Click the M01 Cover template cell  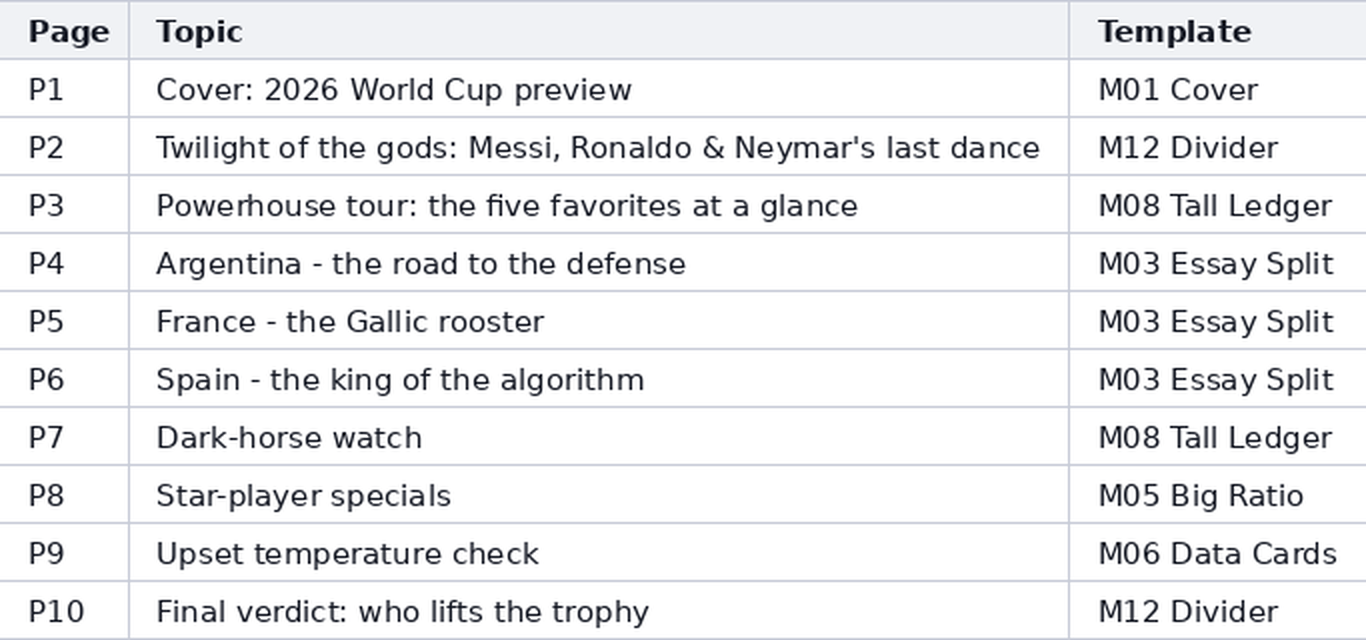coord(1218,89)
